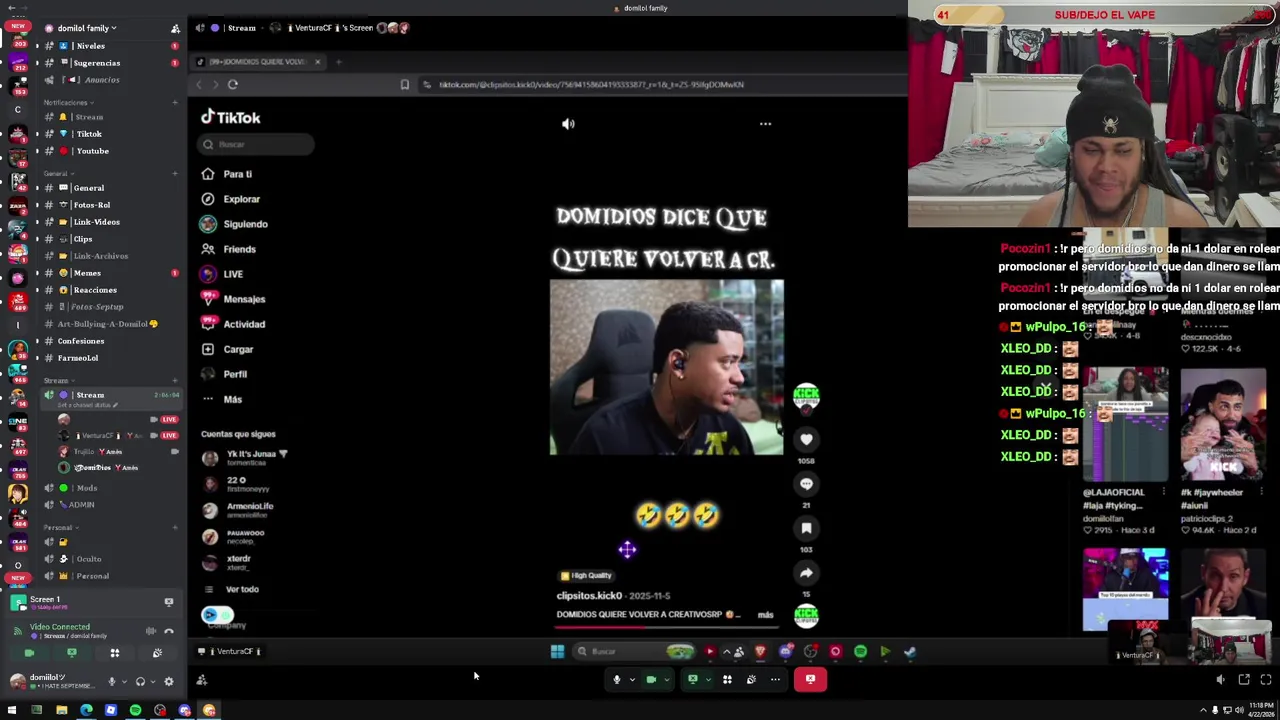Add a channel to the Personal category
Screen dimensions: 1280x720
tap(175, 528)
